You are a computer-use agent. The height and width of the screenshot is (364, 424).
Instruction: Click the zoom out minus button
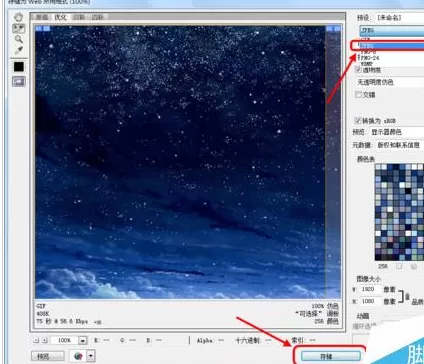click(36, 340)
